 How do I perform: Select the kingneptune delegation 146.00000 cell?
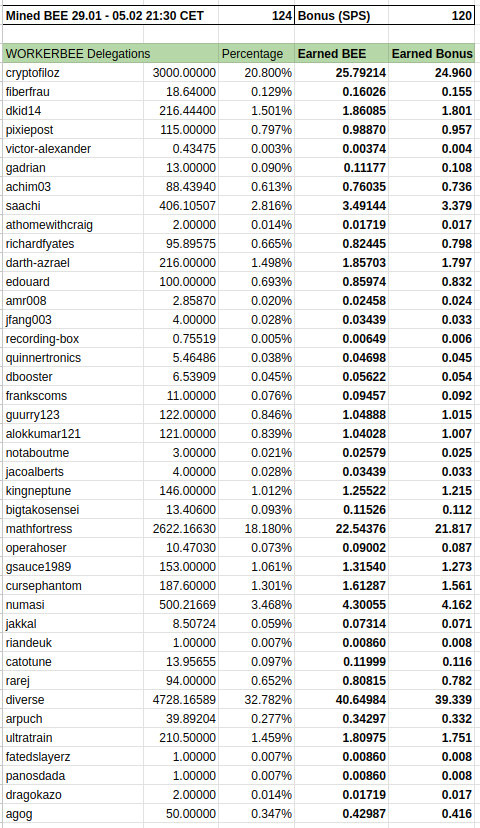181,491
